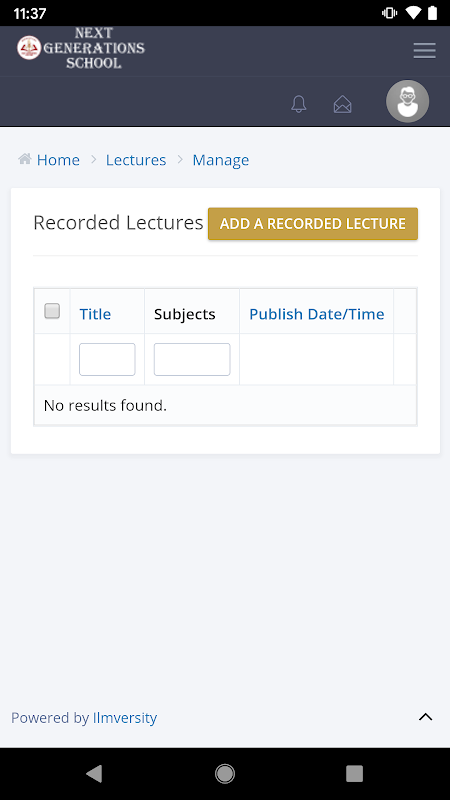Focus the Title filter input field
The height and width of the screenshot is (800, 450).
point(107,359)
